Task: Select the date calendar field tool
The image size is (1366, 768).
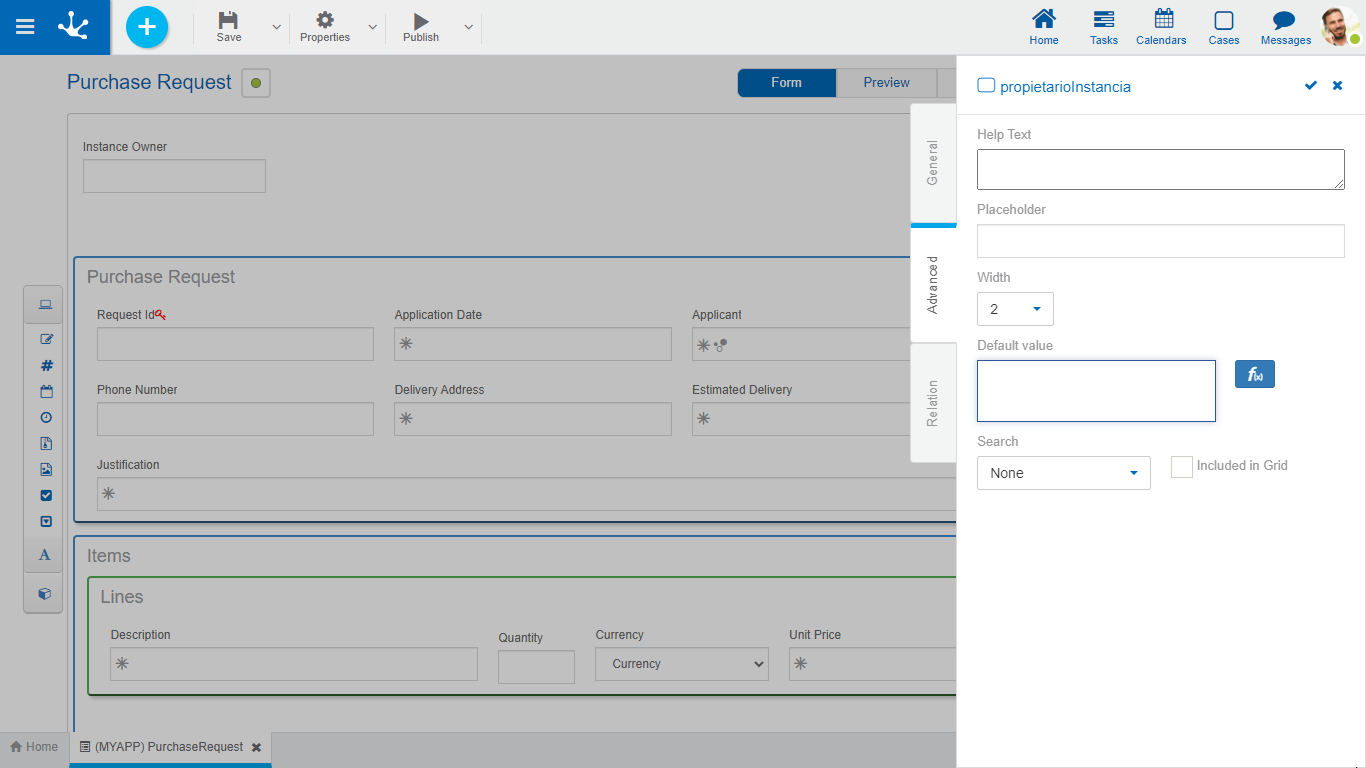Action: pyautogui.click(x=45, y=391)
